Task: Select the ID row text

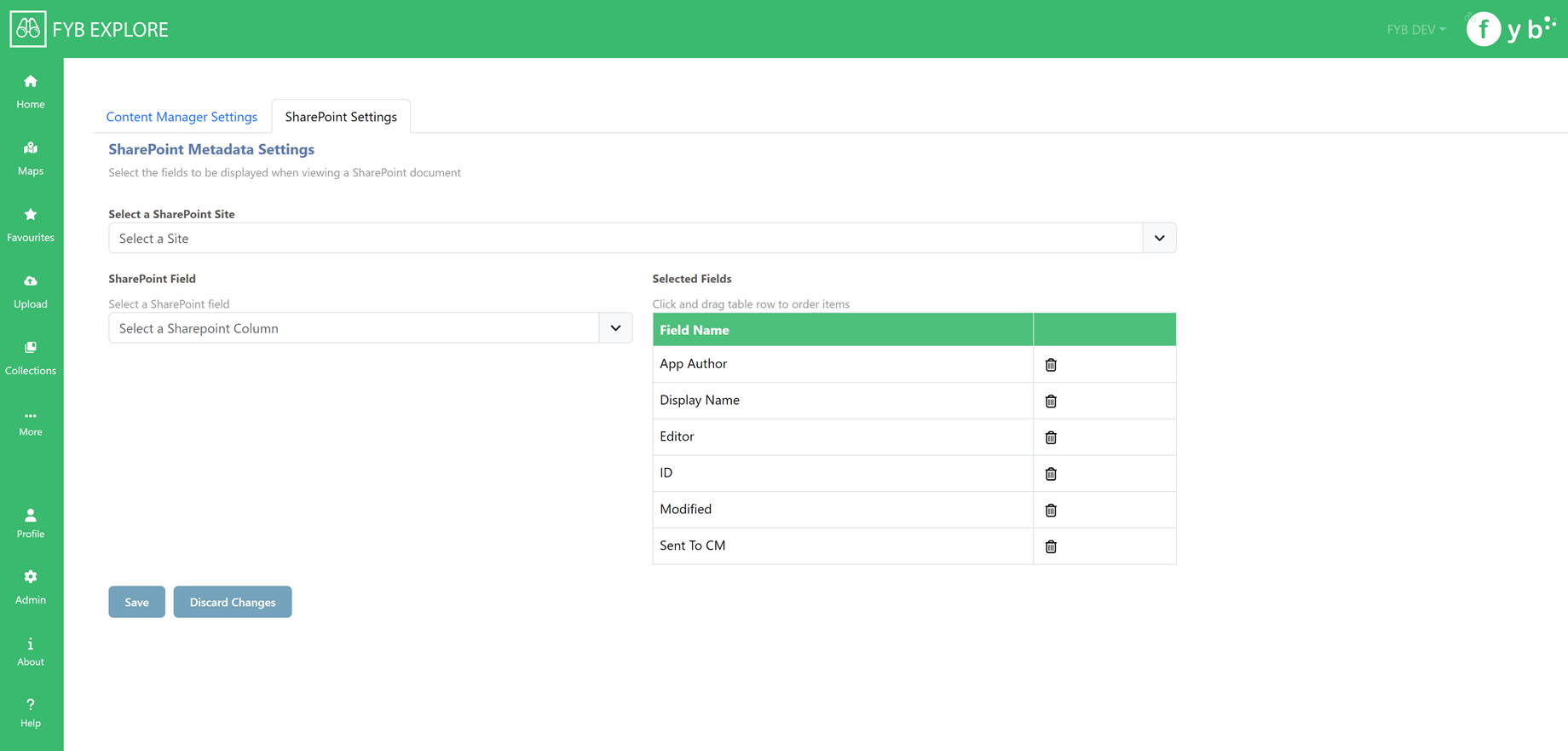Action: click(666, 473)
